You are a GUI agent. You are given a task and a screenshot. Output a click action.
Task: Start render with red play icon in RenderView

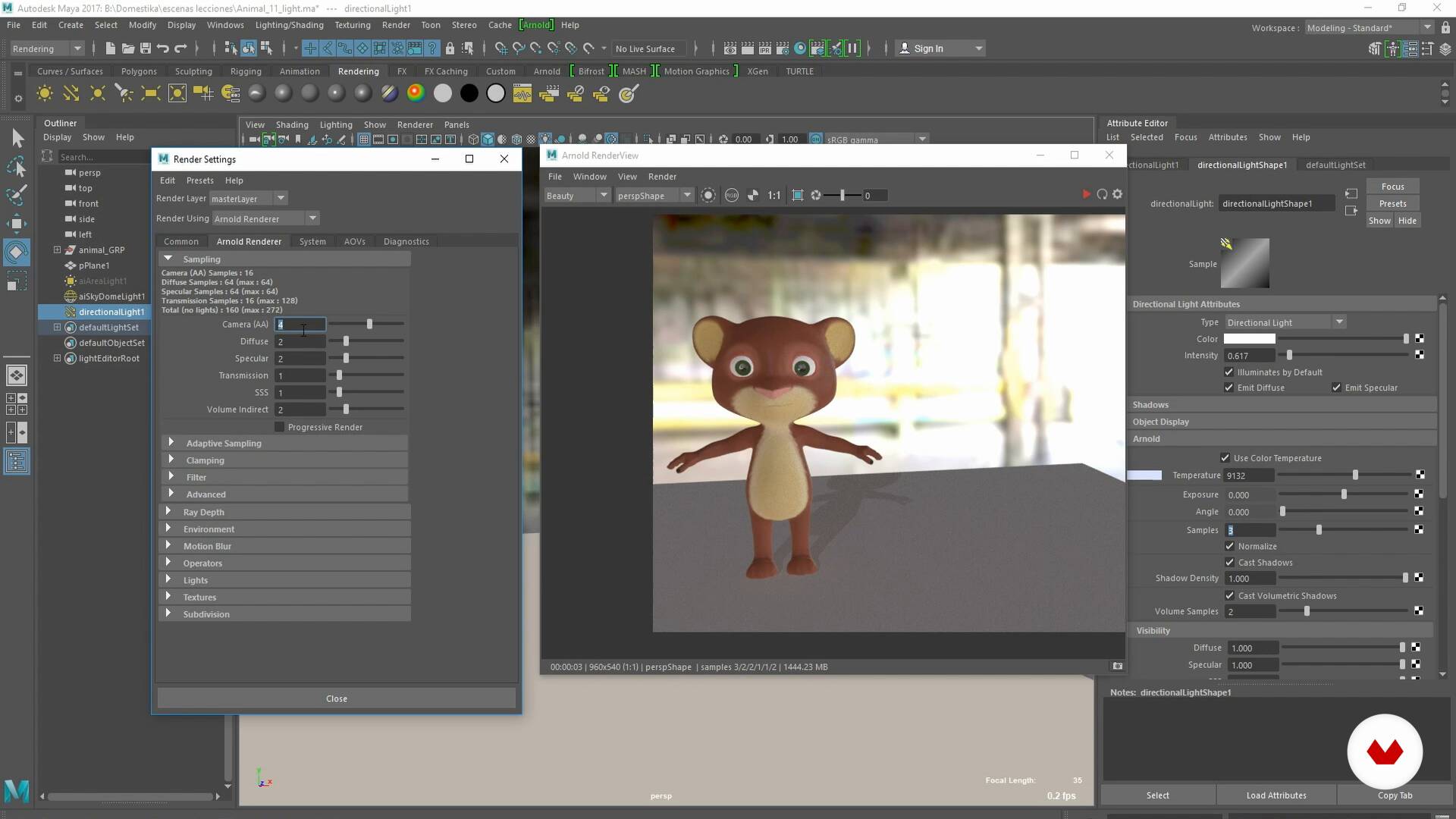point(1086,195)
